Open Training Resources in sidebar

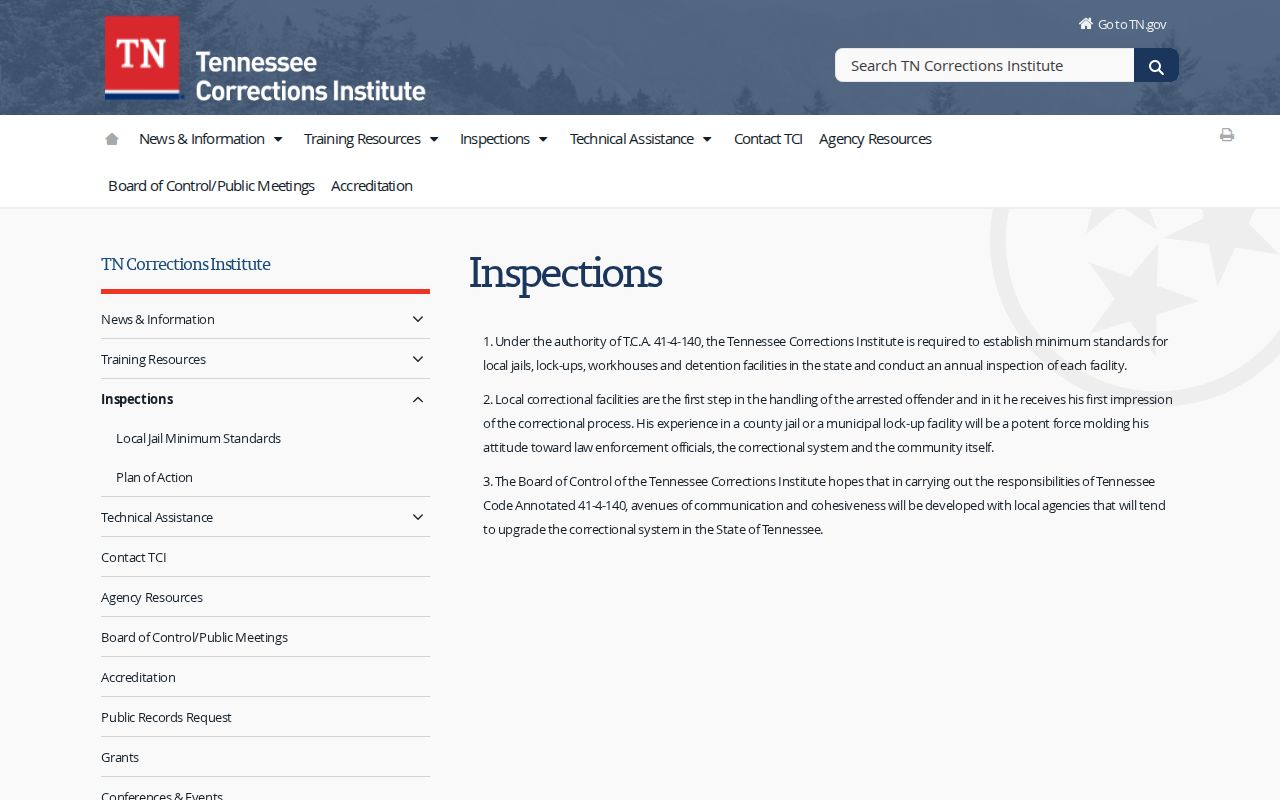tap(153, 359)
